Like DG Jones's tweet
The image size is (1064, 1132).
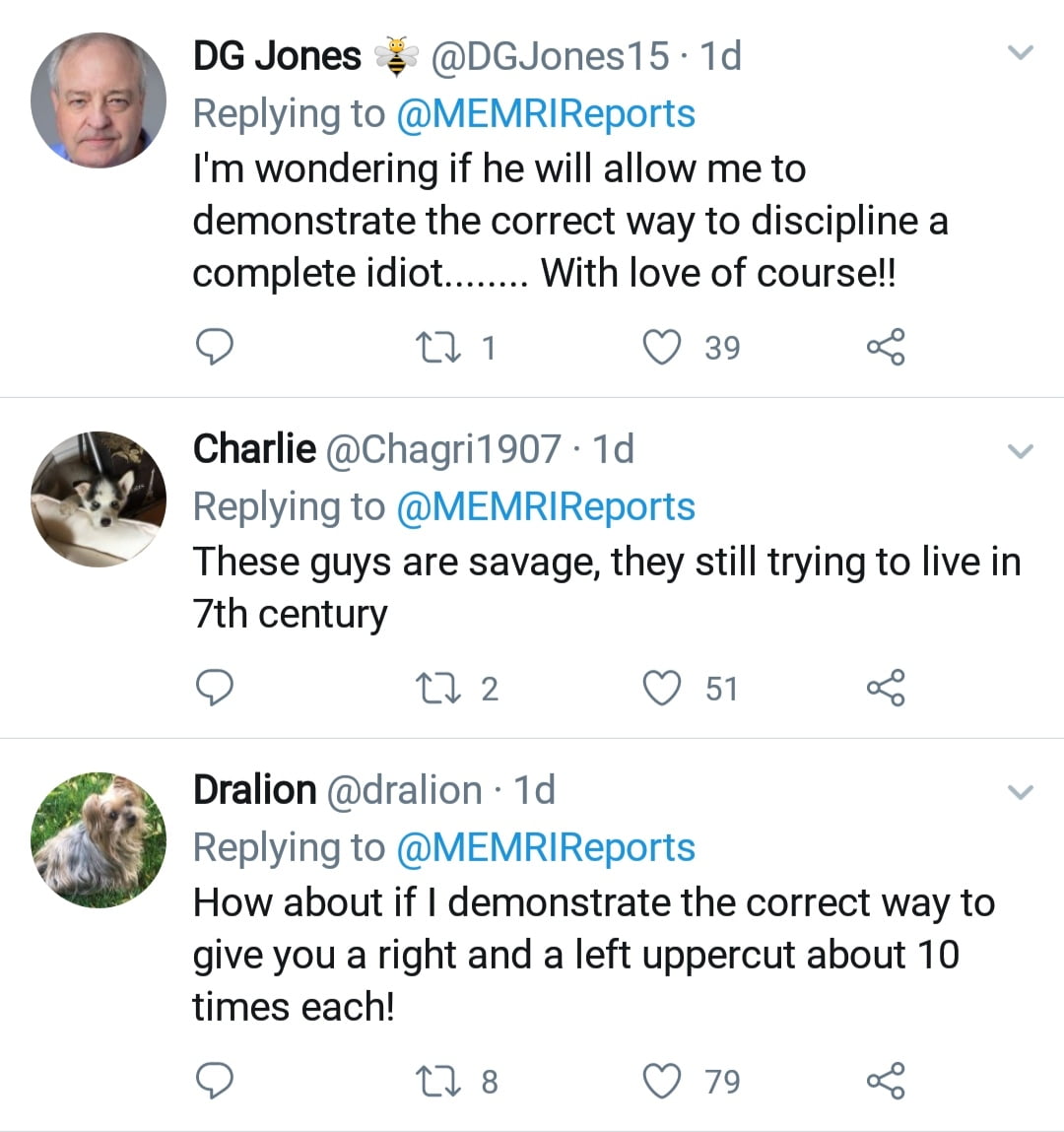pos(662,347)
